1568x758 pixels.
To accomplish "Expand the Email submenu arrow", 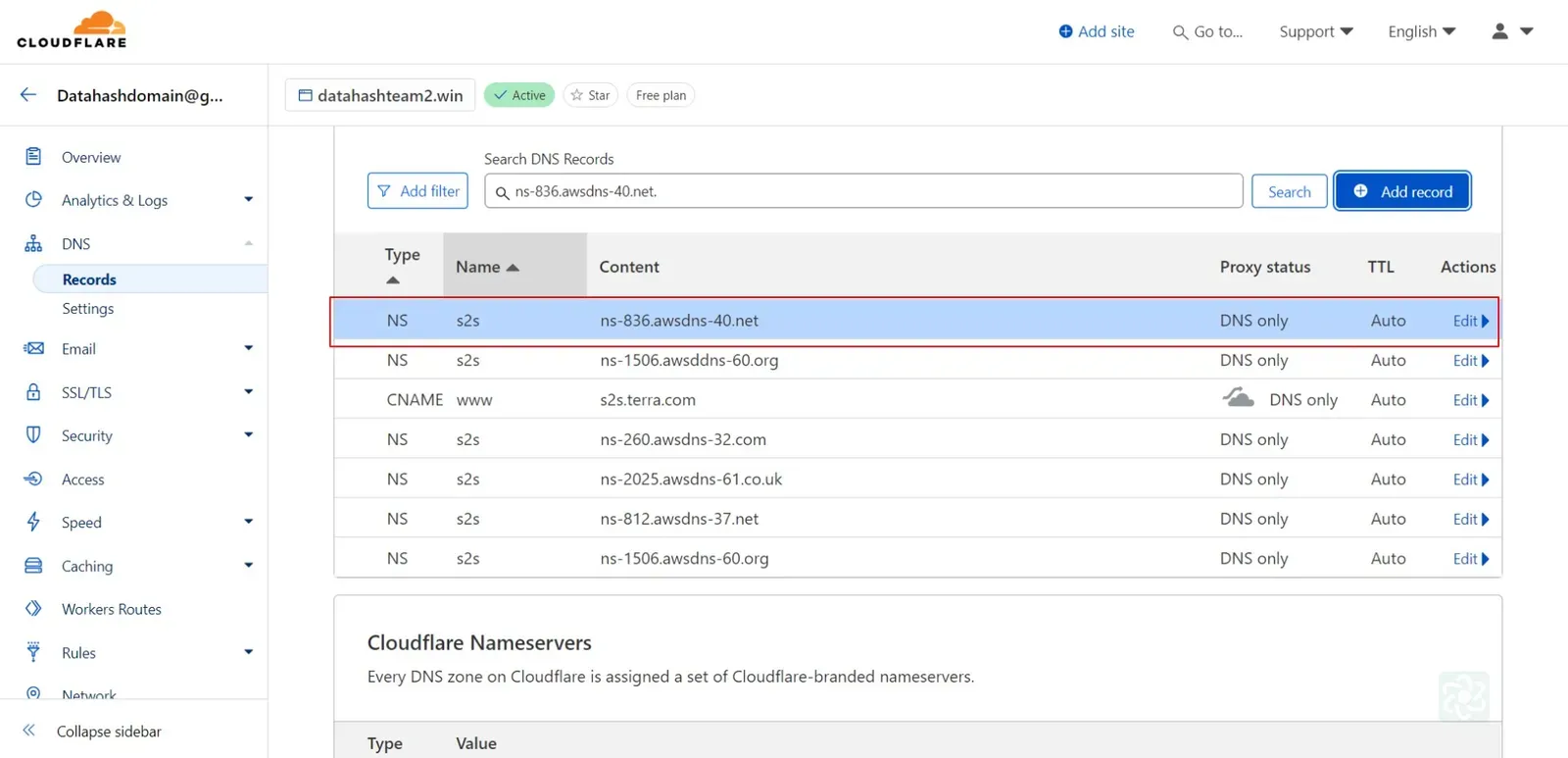I will point(249,348).
